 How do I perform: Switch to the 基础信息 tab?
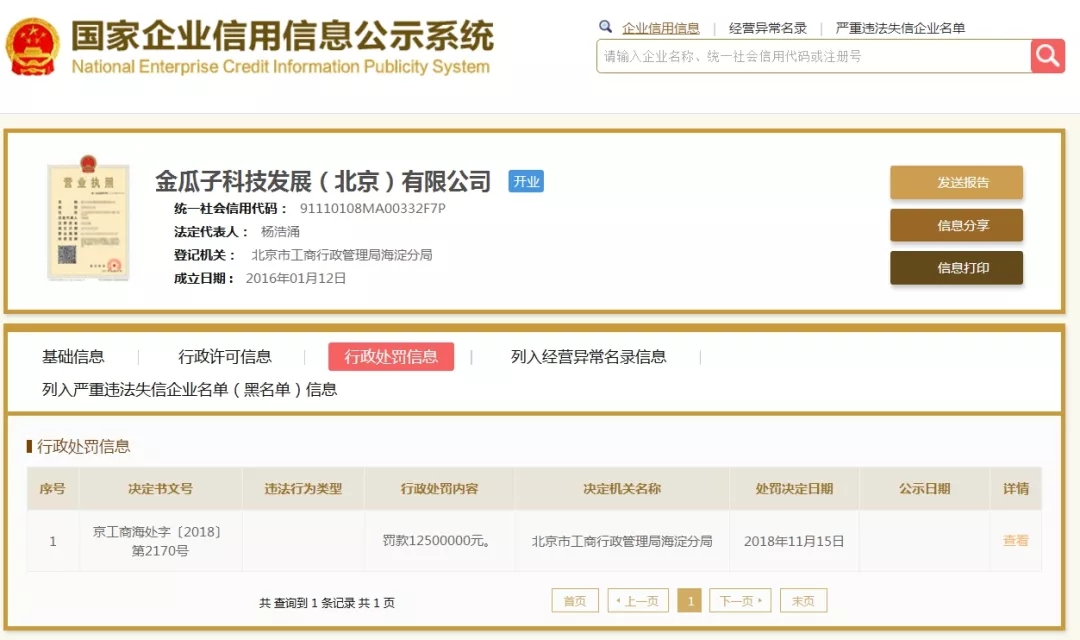(73, 357)
